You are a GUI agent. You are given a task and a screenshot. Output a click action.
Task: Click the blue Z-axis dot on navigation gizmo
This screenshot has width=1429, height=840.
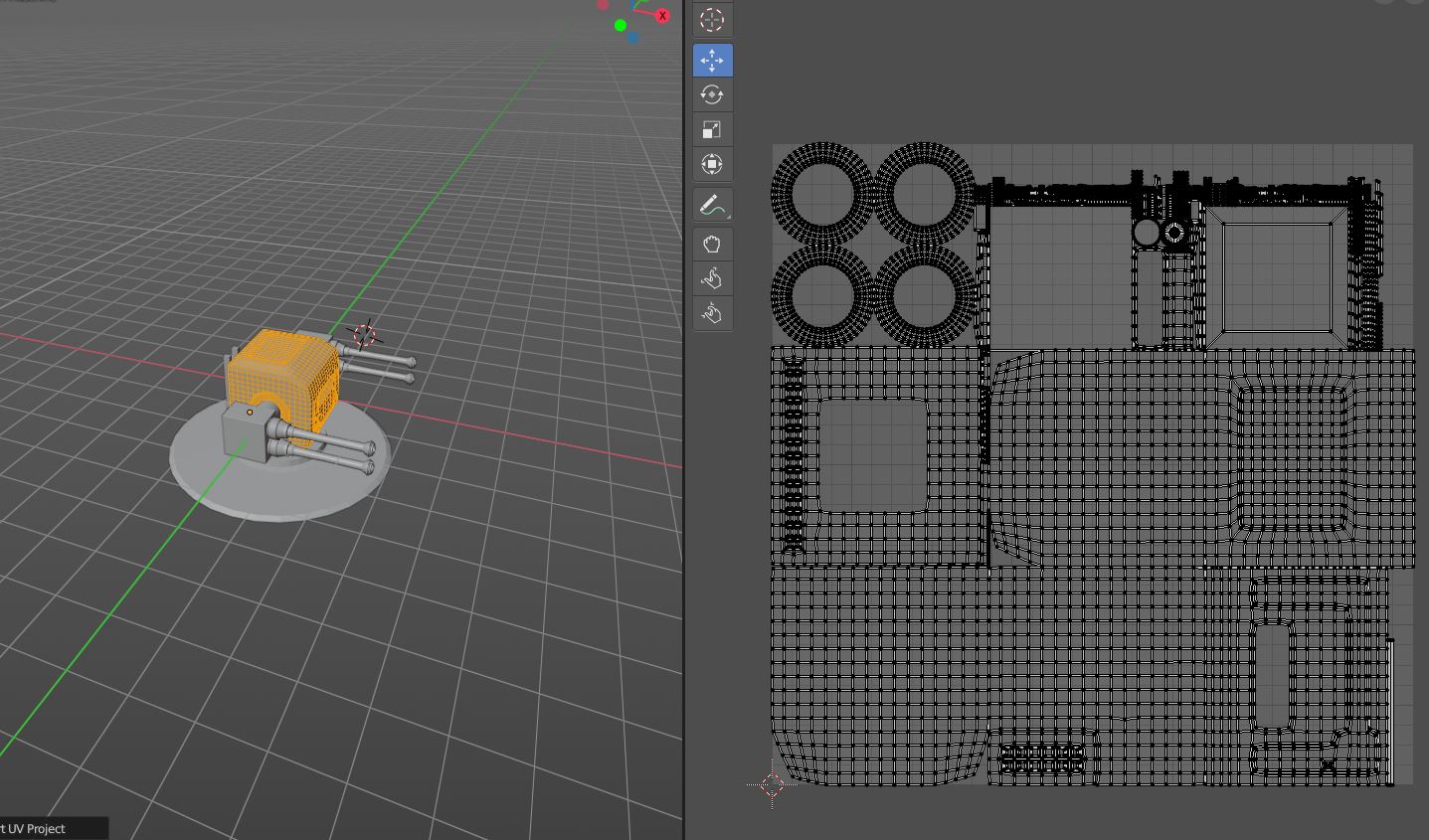[632, 38]
